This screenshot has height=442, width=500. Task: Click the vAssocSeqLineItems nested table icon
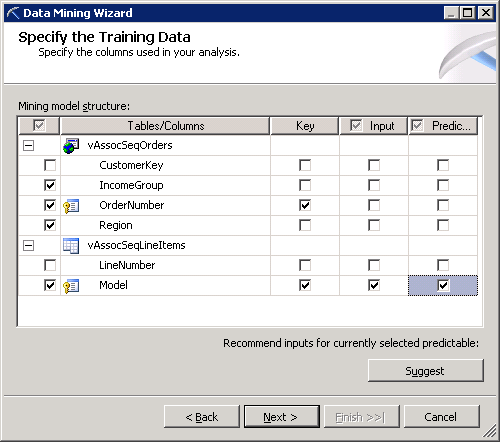pyautogui.click(x=71, y=246)
